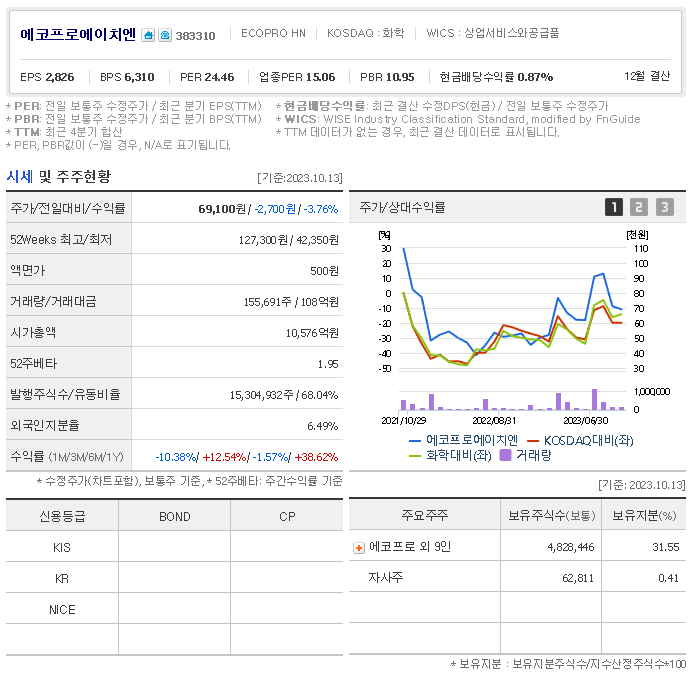Click the purple 거래량 legend square
This screenshot has height=680, width=695.
[x=505, y=455]
